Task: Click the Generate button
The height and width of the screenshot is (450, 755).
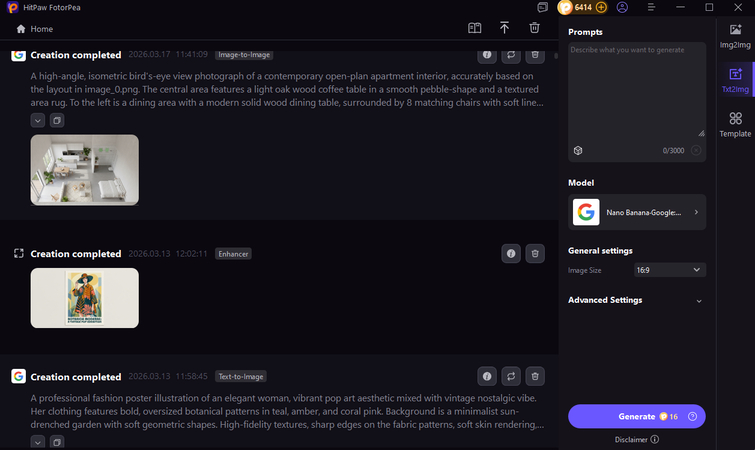Action: click(637, 416)
